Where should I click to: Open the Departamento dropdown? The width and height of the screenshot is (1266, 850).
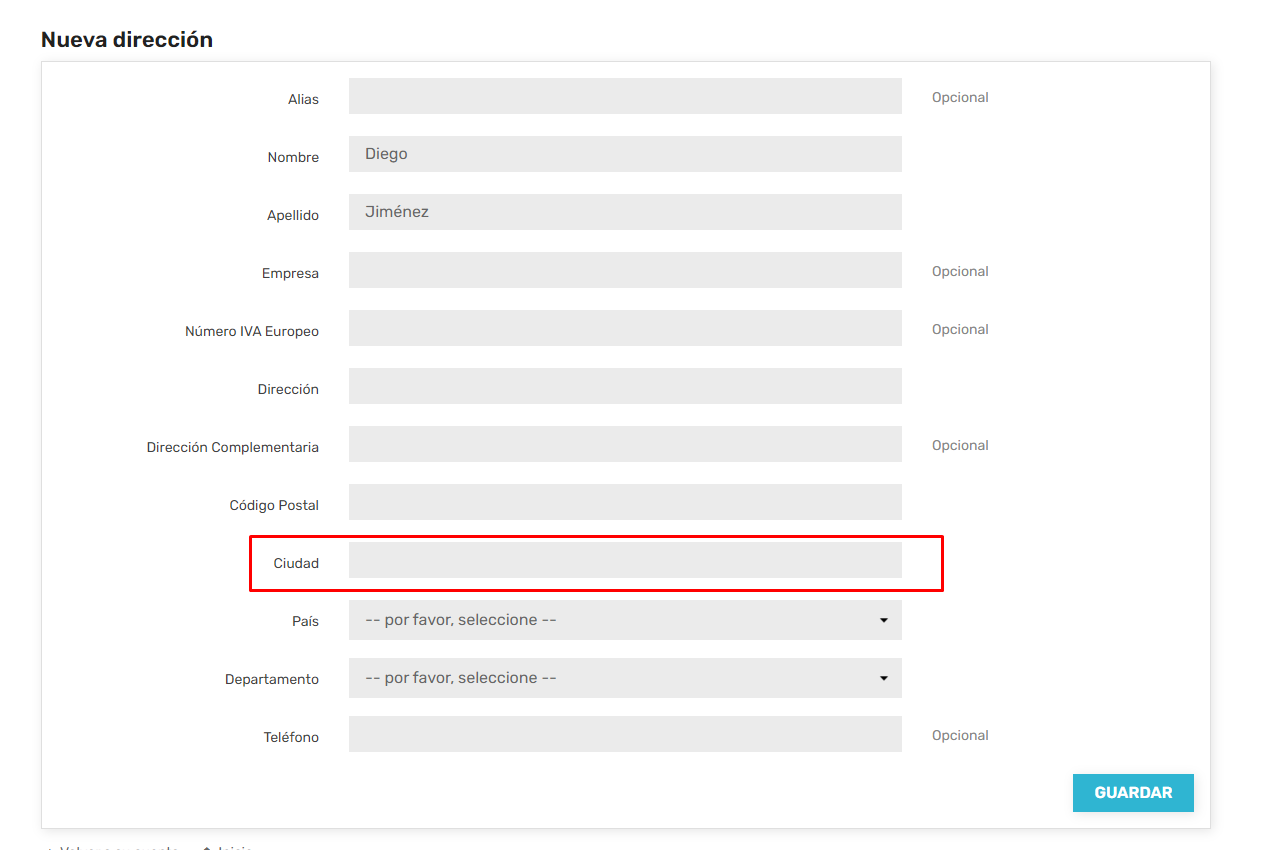pos(625,678)
